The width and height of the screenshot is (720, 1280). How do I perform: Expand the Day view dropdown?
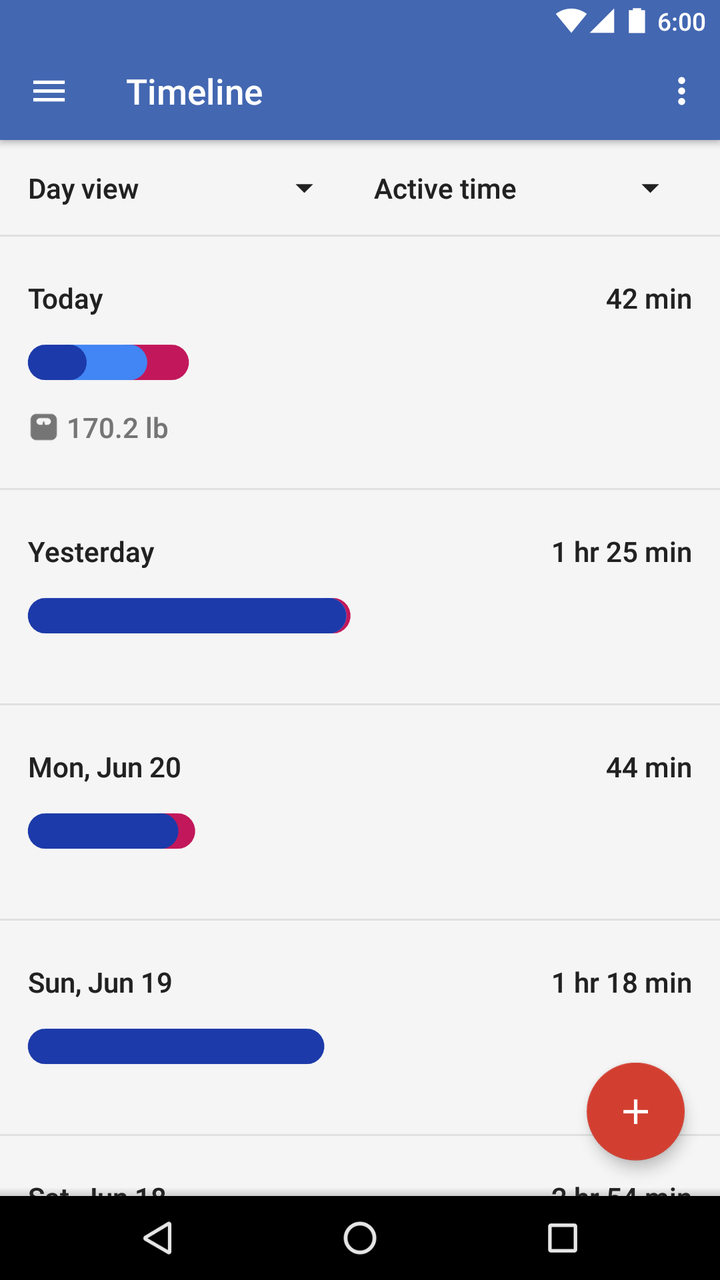pos(170,189)
